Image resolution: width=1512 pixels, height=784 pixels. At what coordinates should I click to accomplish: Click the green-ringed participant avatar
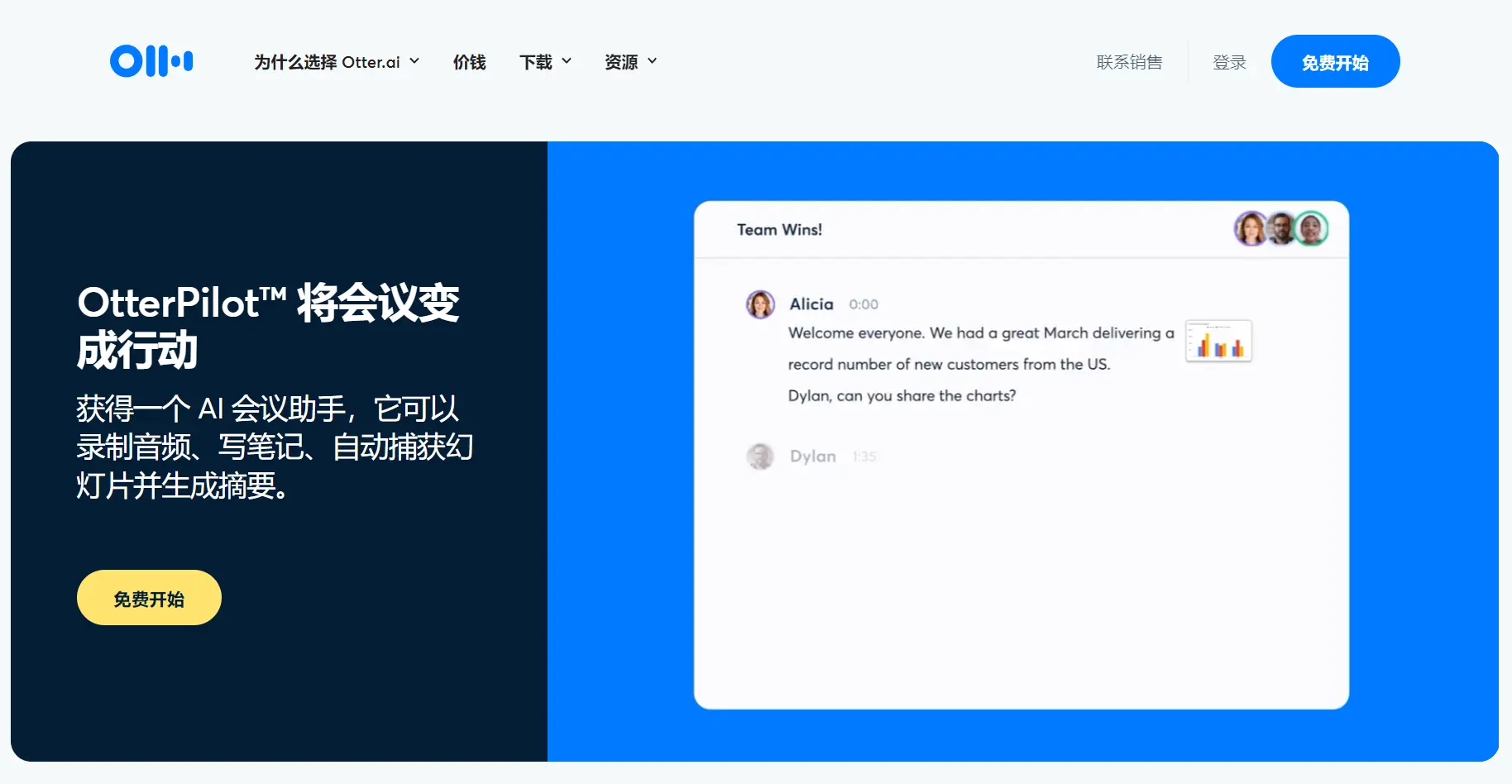(x=1312, y=229)
